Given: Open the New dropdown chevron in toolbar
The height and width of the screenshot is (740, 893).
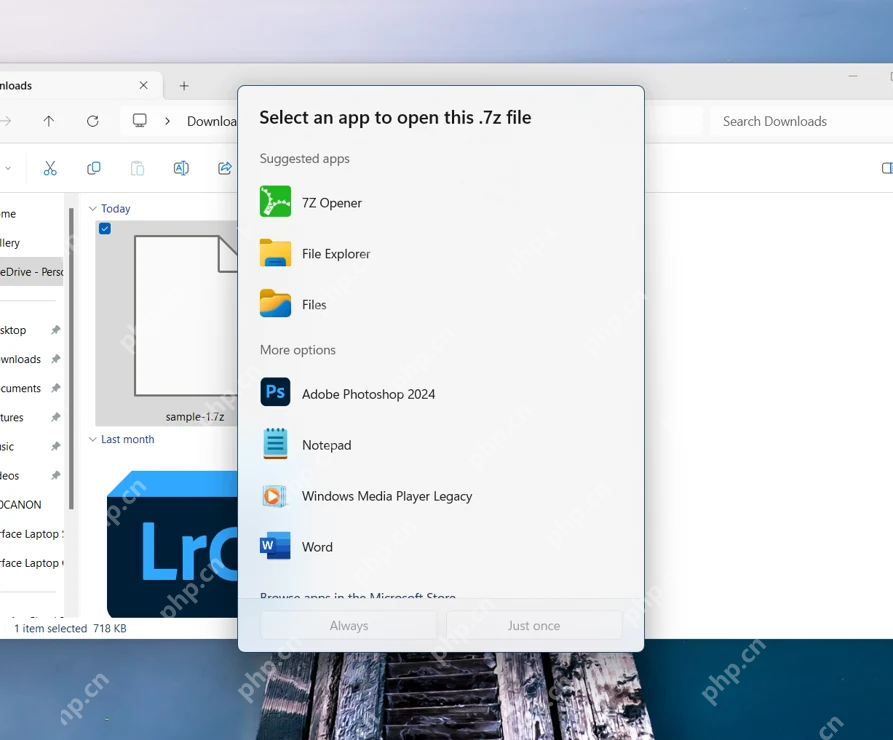Looking at the screenshot, I should click(8, 168).
